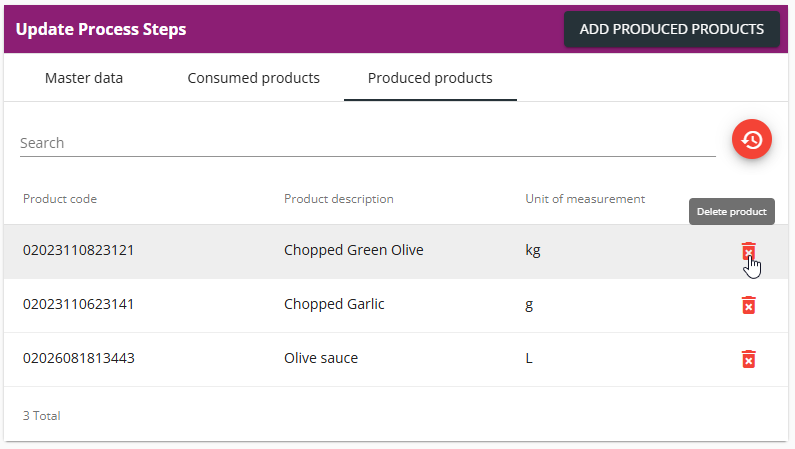Delete the Chopped Green Olive product

pos(748,251)
